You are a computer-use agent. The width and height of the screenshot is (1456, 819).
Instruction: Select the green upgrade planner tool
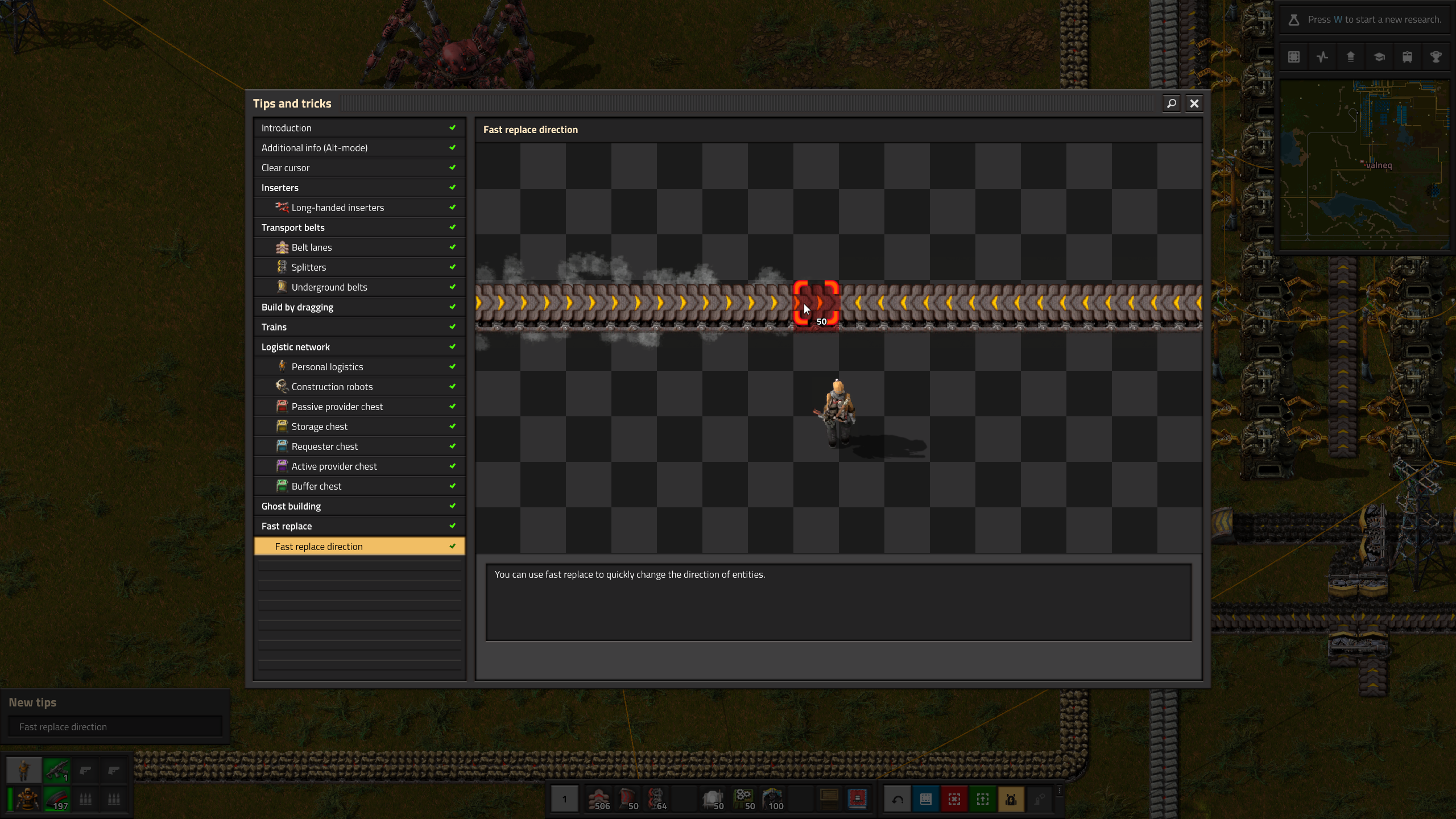(x=983, y=799)
